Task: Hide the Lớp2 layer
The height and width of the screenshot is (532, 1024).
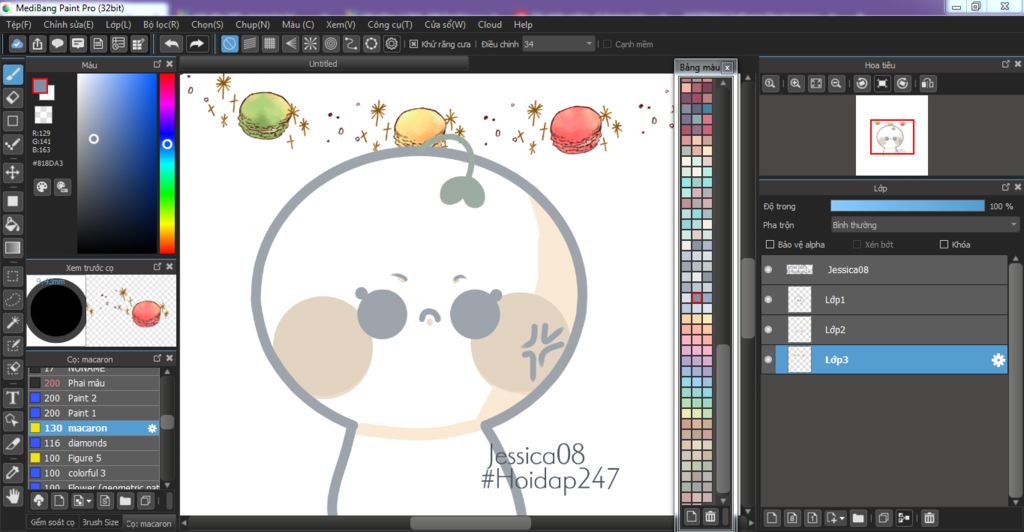Action: point(768,330)
